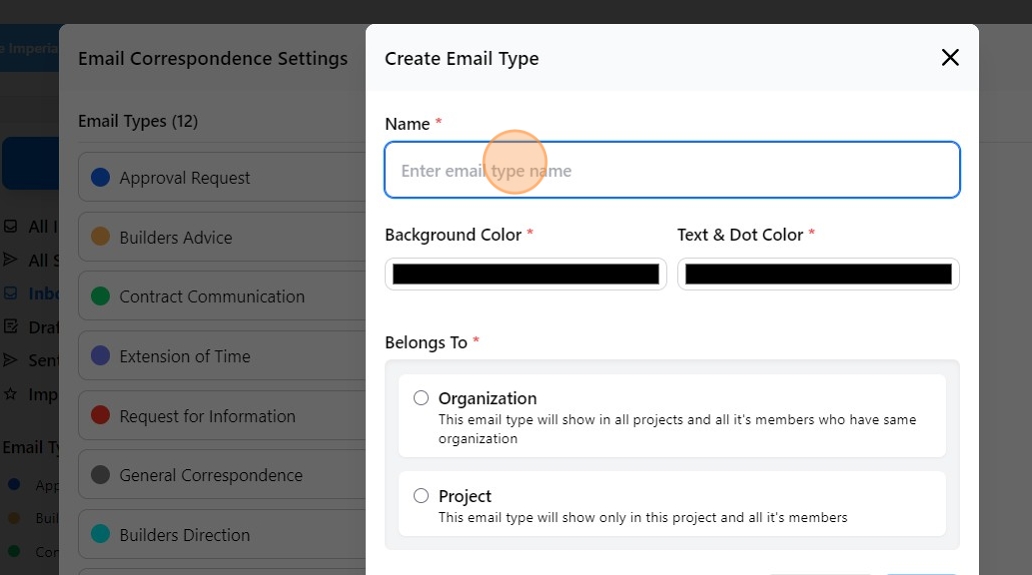Select the Organization radio button
This screenshot has height=575, width=1032.
[421, 398]
